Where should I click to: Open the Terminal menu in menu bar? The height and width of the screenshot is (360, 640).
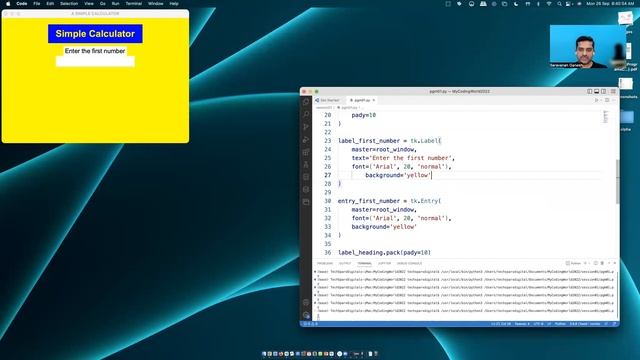pos(134,4)
